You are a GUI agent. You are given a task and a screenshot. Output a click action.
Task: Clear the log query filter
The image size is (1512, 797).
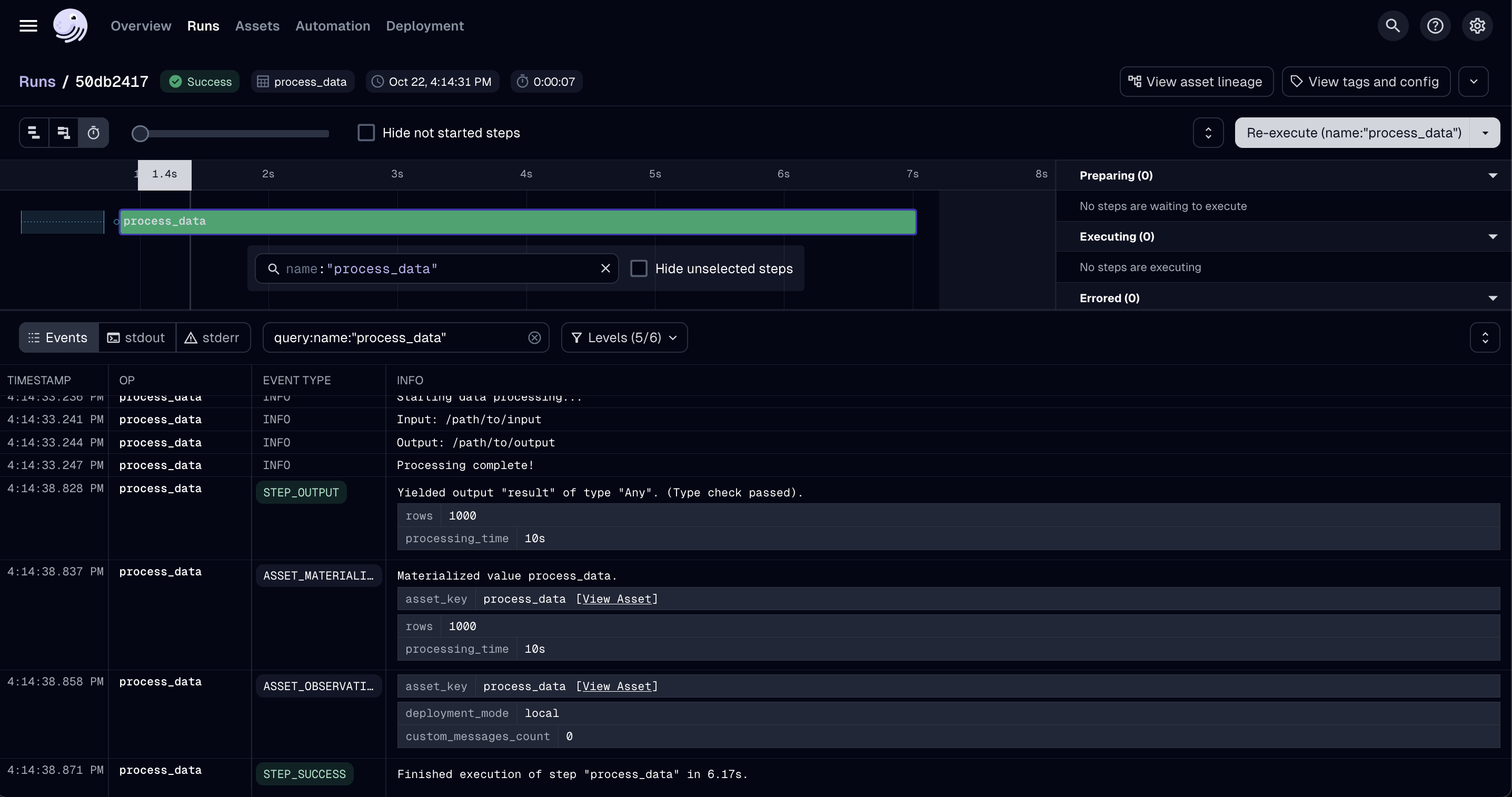[534, 337]
